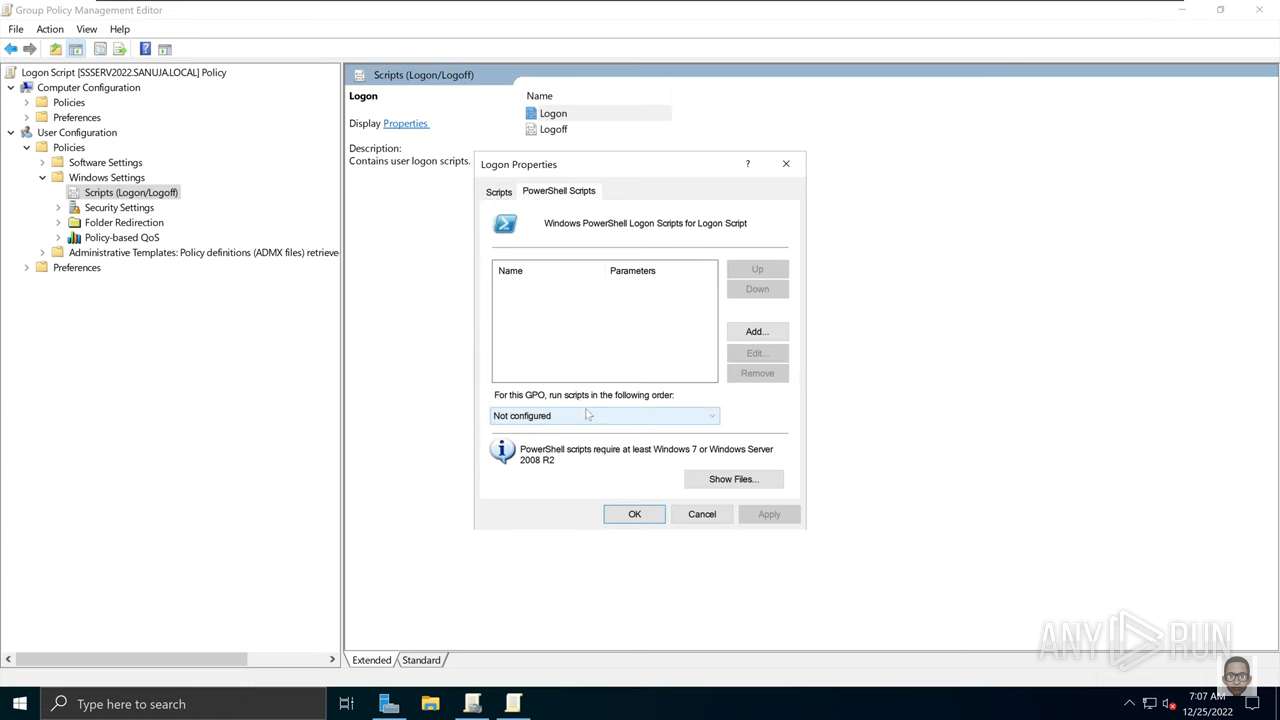This screenshot has height=720, width=1280.
Task: Click the PowerShell icon in dialog
Action: pyautogui.click(x=505, y=224)
